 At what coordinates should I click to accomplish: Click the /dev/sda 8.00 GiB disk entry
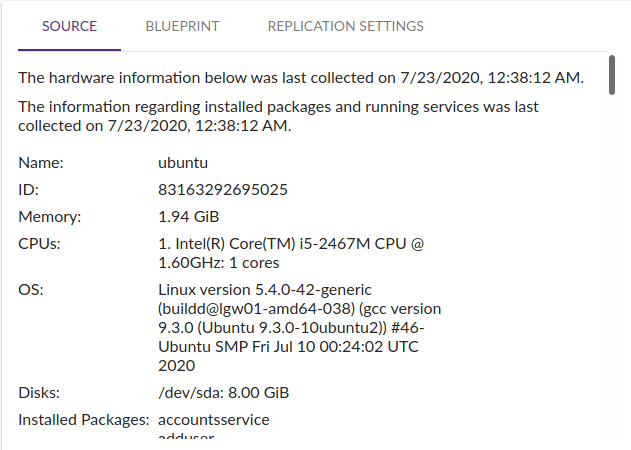[224, 392]
